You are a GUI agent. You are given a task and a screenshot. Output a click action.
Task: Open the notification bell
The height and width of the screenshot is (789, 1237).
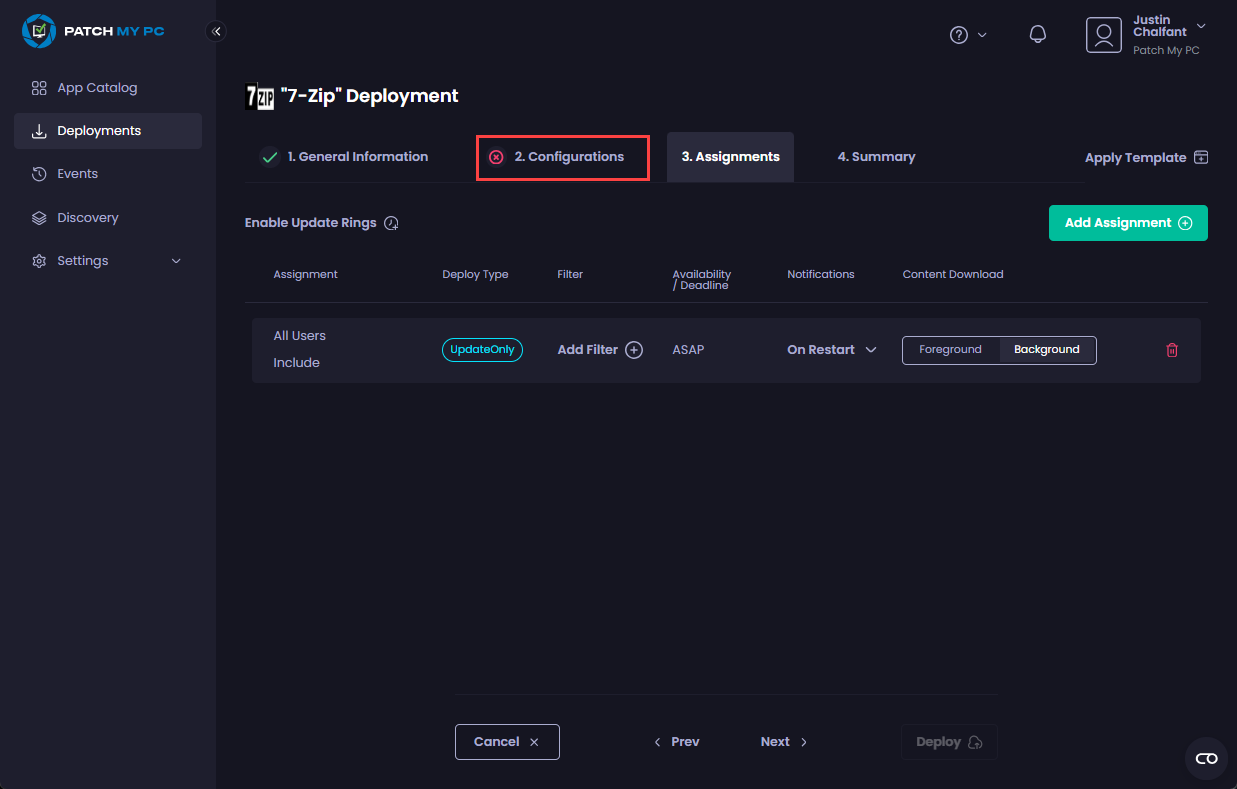[1037, 33]
